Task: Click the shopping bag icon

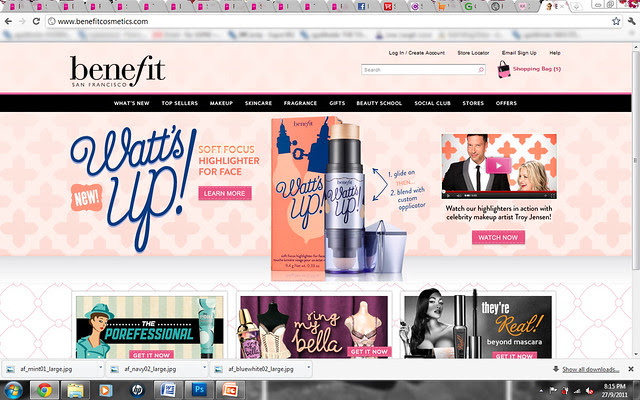Action: point(504,69)
